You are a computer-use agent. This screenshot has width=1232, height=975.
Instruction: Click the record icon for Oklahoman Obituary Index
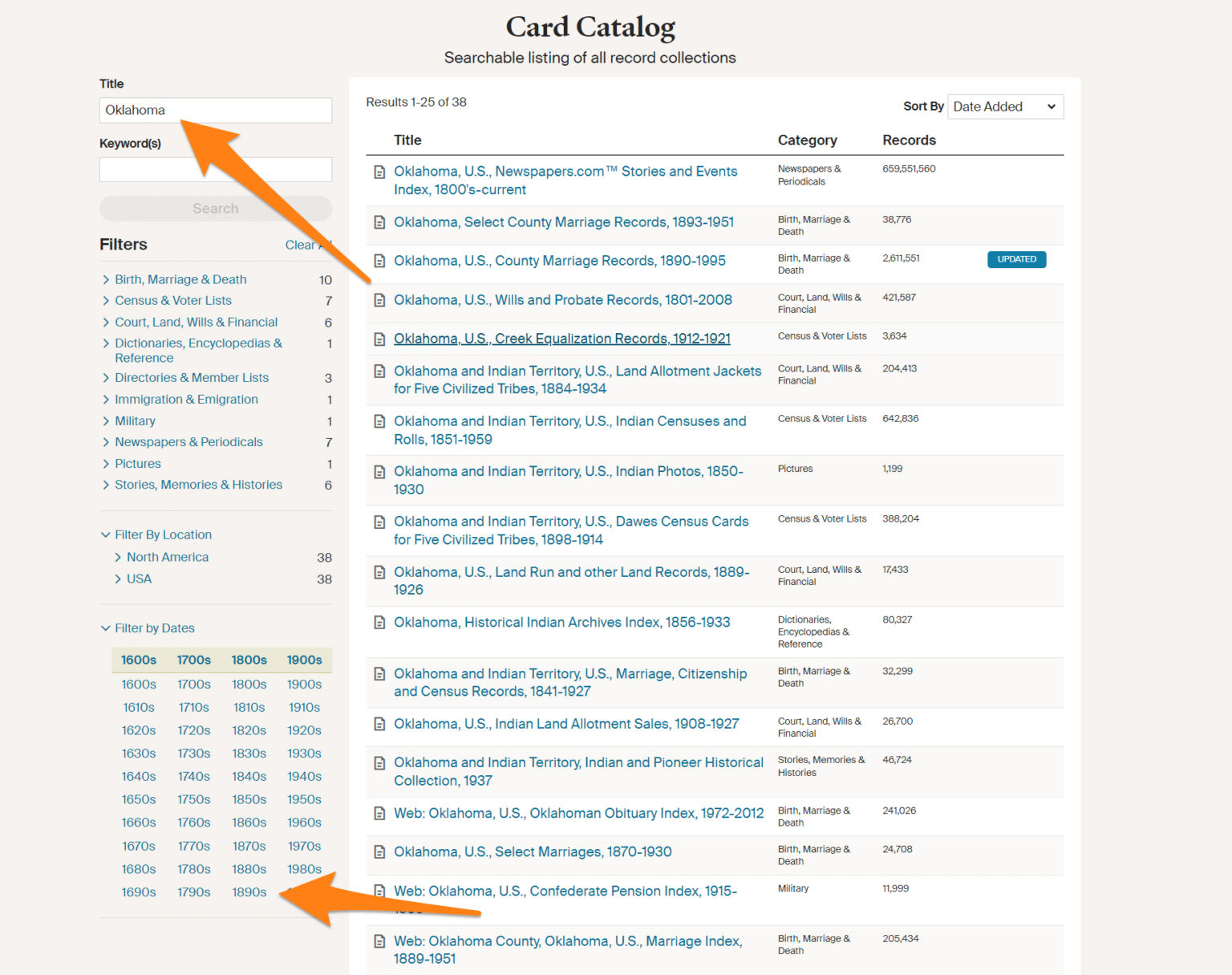(379, 813)
